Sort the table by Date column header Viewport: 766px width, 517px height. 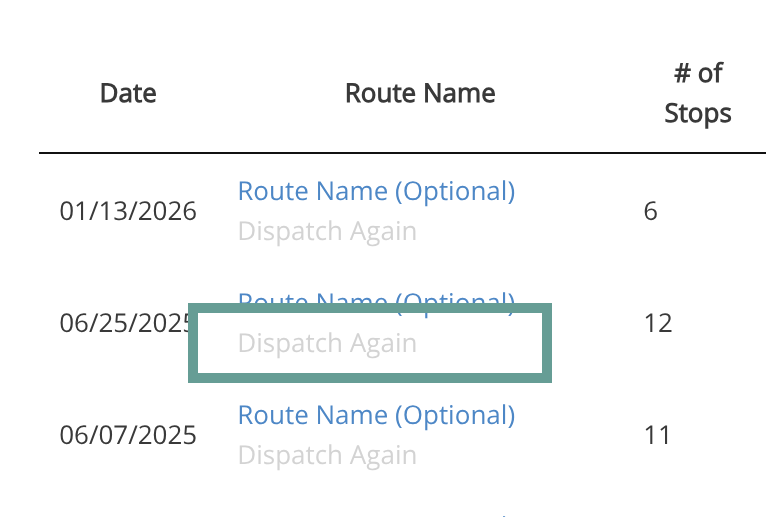point(128,94)
